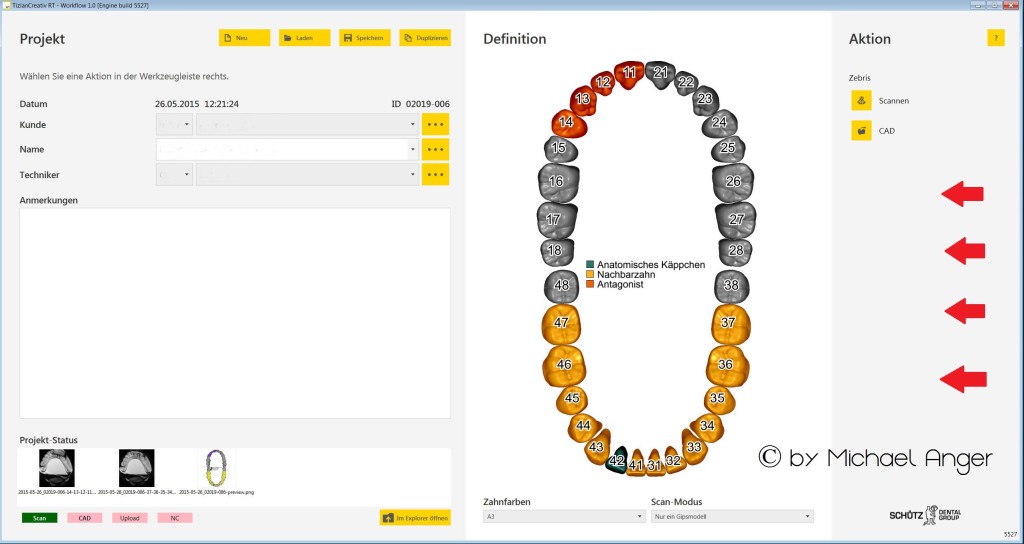Image resolution: width=1024 pixels, height=544 pixels.
Task: Start the Scannen action icon
Action: coord(861,101)
